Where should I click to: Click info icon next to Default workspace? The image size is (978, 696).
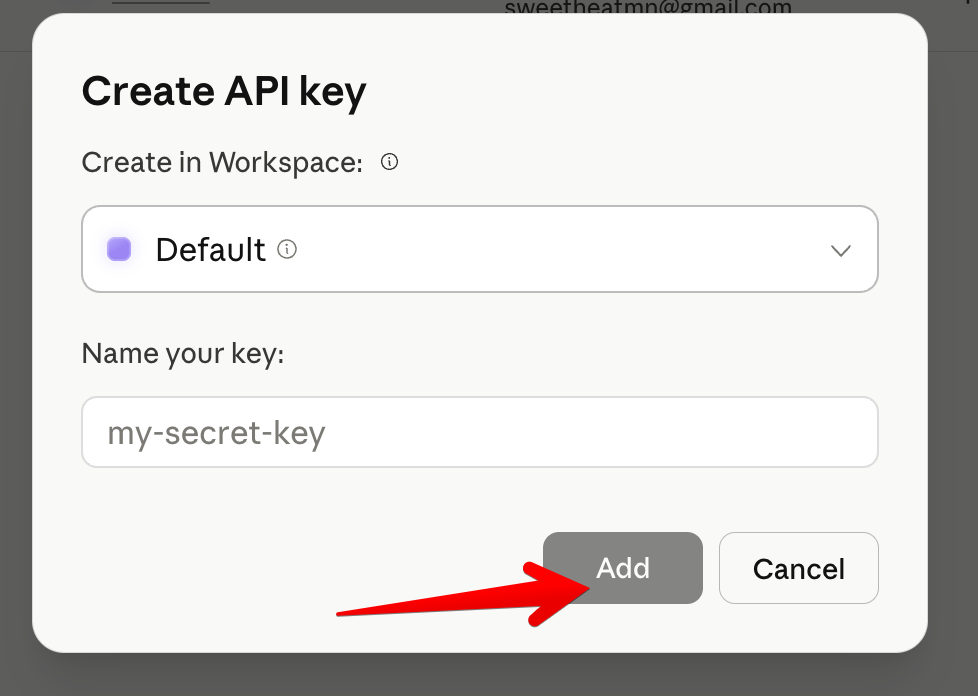(x=287, y=249)
